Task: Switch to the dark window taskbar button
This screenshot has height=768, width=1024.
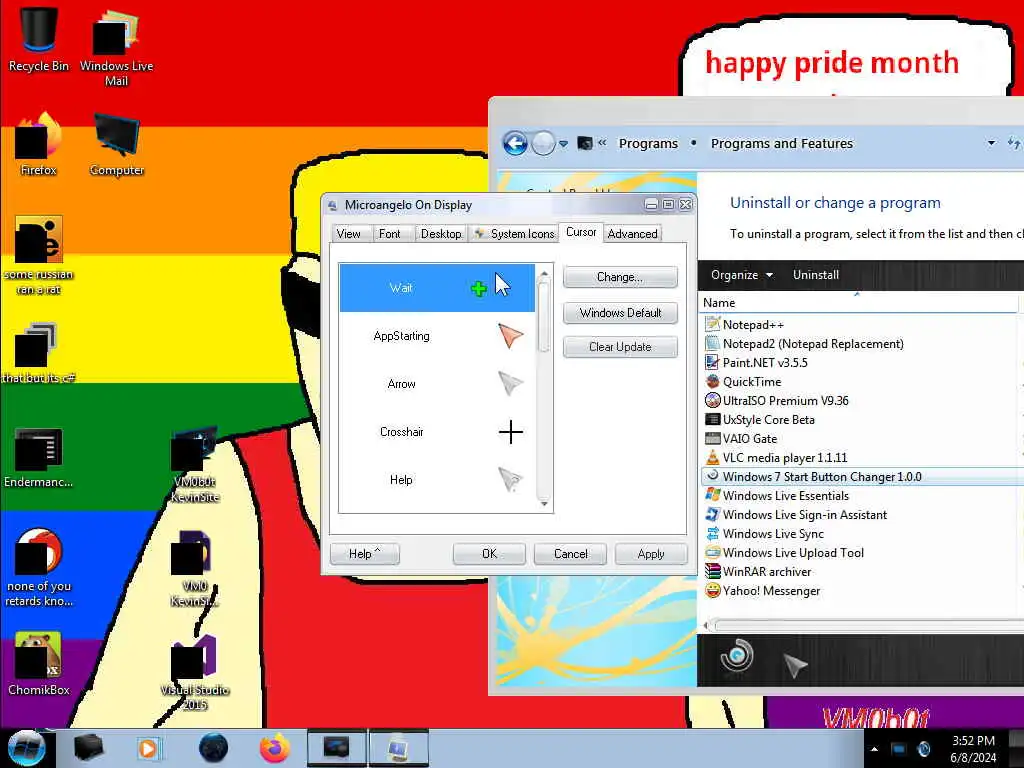Action: tap(337, 748)
